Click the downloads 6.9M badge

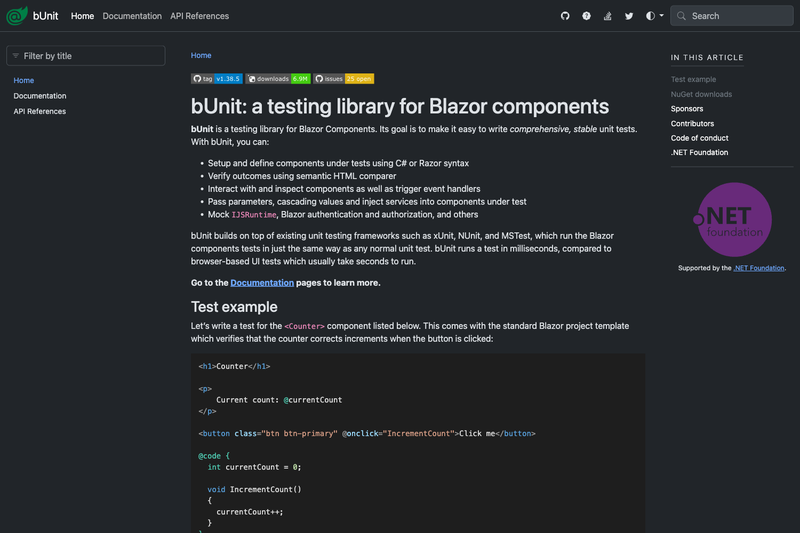278,79
